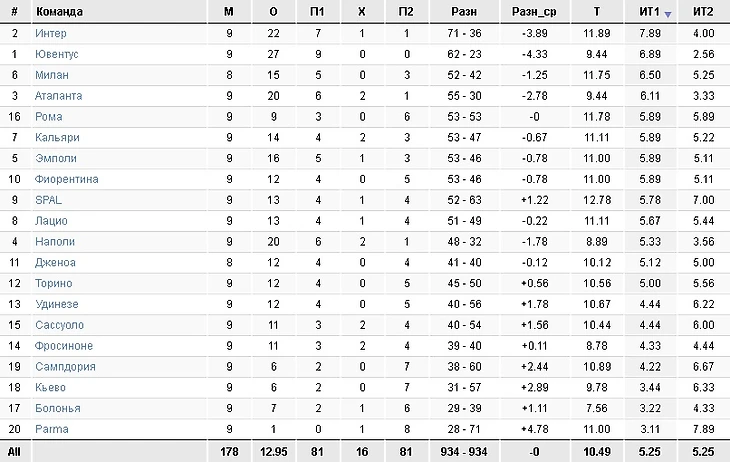Sort by the О points column header
The height and width of the screenshot is (462, 730).
(x=273, y=12)
